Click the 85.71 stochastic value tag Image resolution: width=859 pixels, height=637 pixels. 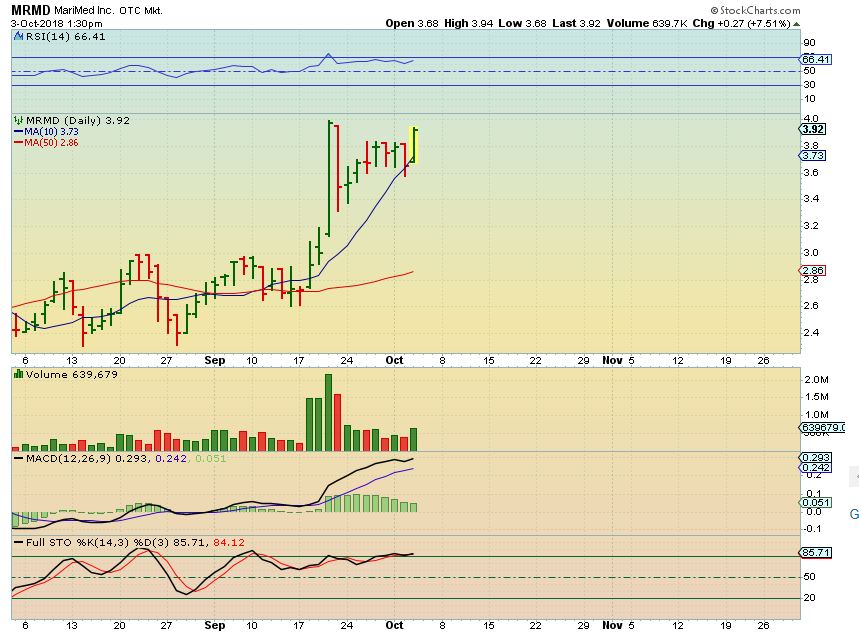[x=816, y=552]
